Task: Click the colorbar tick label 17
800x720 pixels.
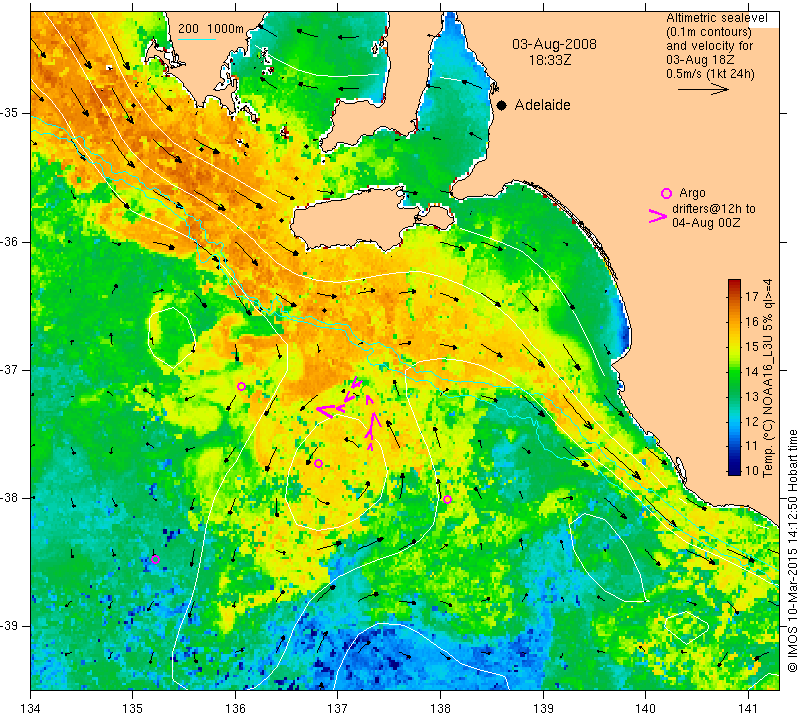Action: point(752,296)
